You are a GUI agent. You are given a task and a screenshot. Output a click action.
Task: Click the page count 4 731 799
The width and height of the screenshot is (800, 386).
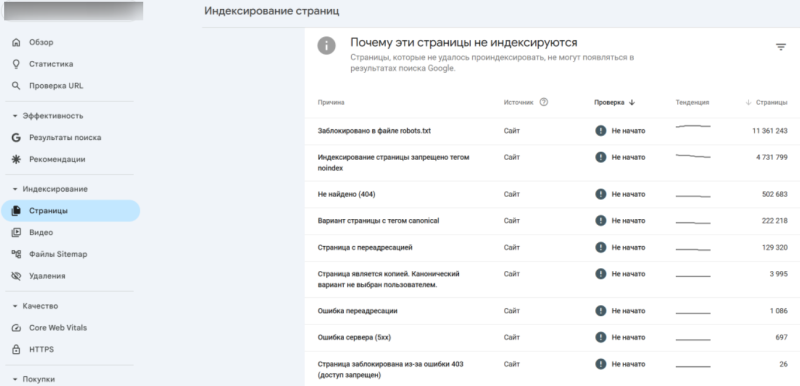point(772,158)
